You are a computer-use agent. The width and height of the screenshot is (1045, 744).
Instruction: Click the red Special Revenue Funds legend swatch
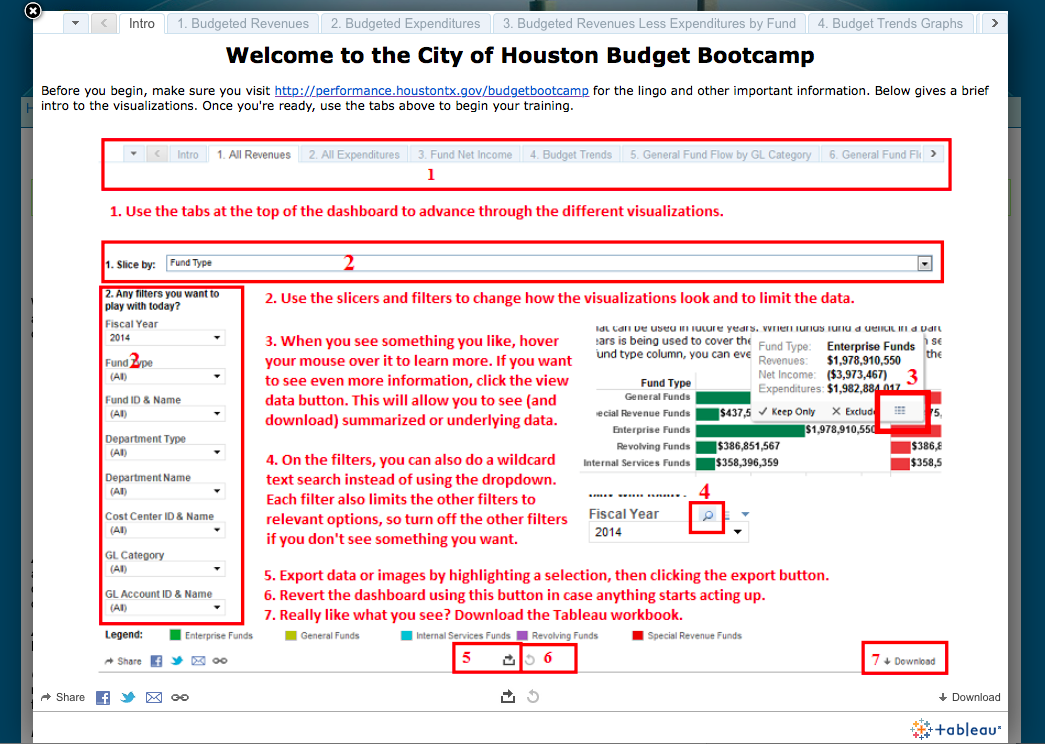[637, 635]
